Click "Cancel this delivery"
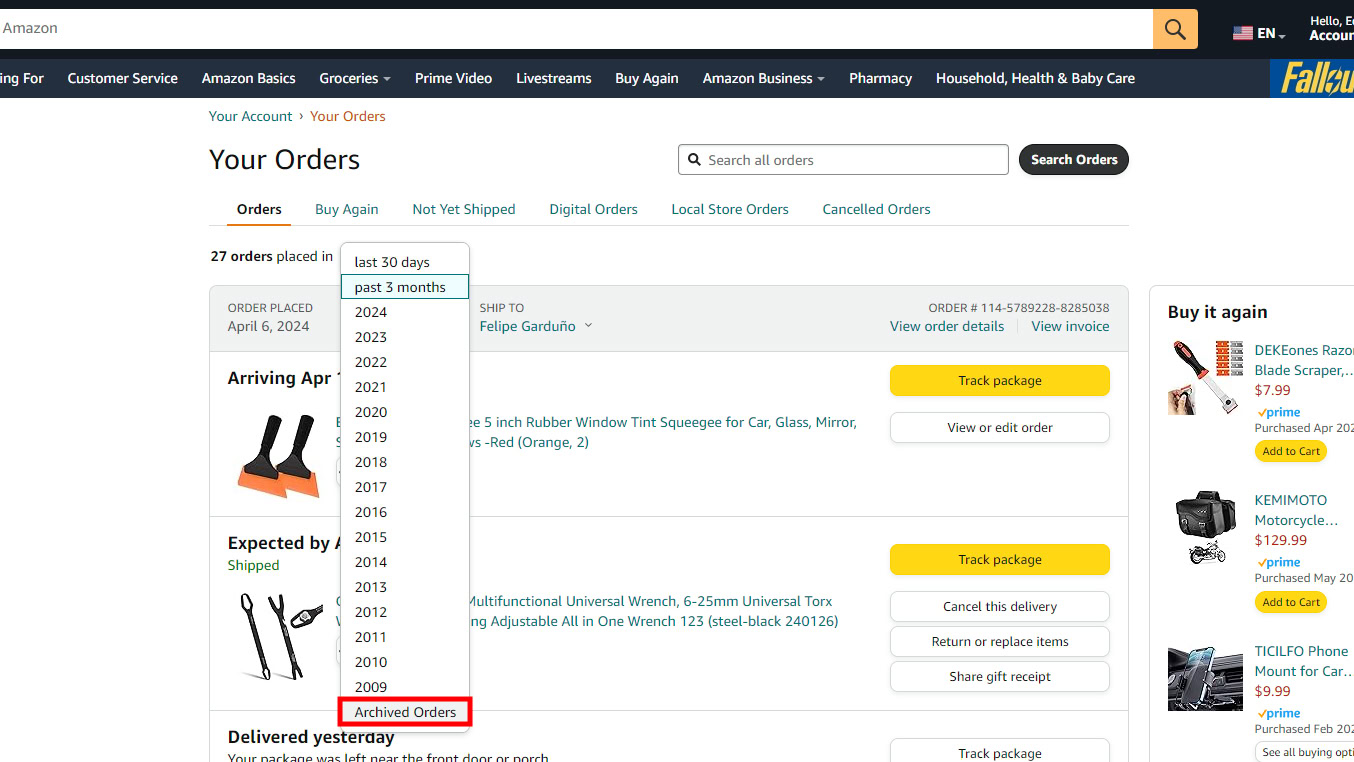The width and height of the screenshot is (1354, 762). pyautogui.click(x=999, y=606)
